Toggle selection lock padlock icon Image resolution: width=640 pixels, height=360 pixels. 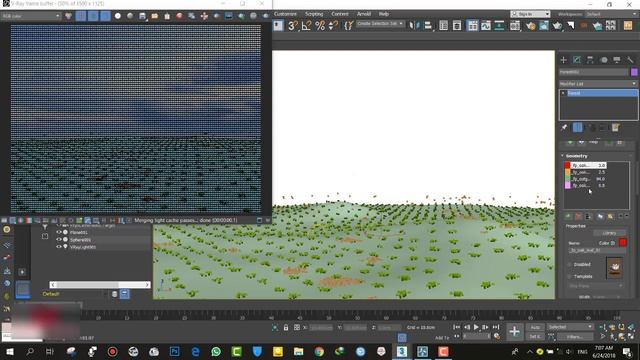(286, 327)
